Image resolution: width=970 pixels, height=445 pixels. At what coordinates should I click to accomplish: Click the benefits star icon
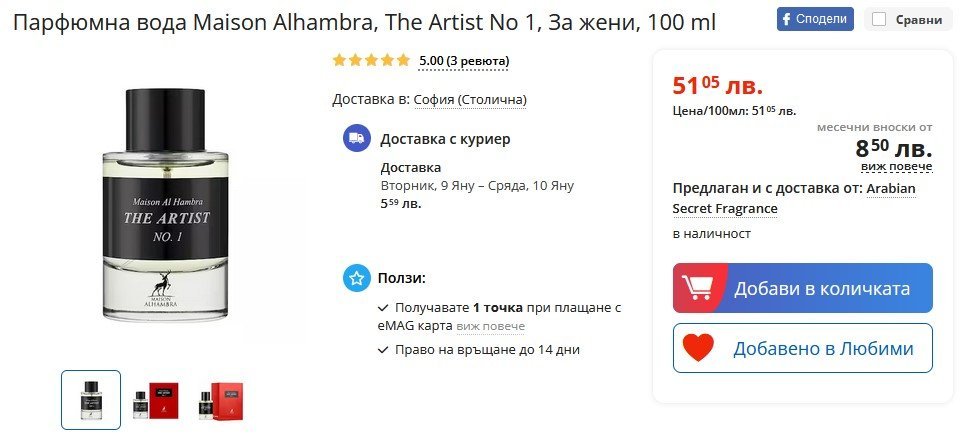point(355,278)
